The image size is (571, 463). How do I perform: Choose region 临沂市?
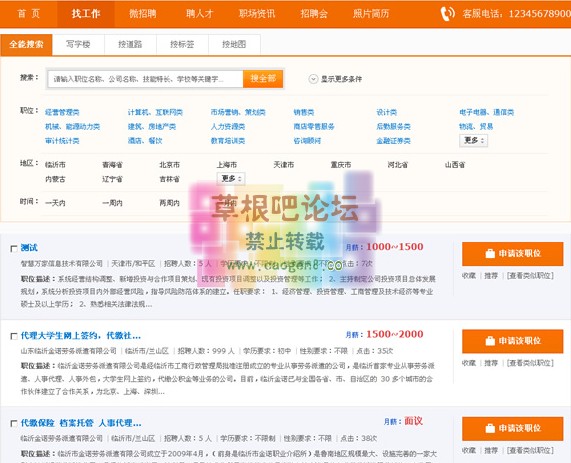click(55, 165)
